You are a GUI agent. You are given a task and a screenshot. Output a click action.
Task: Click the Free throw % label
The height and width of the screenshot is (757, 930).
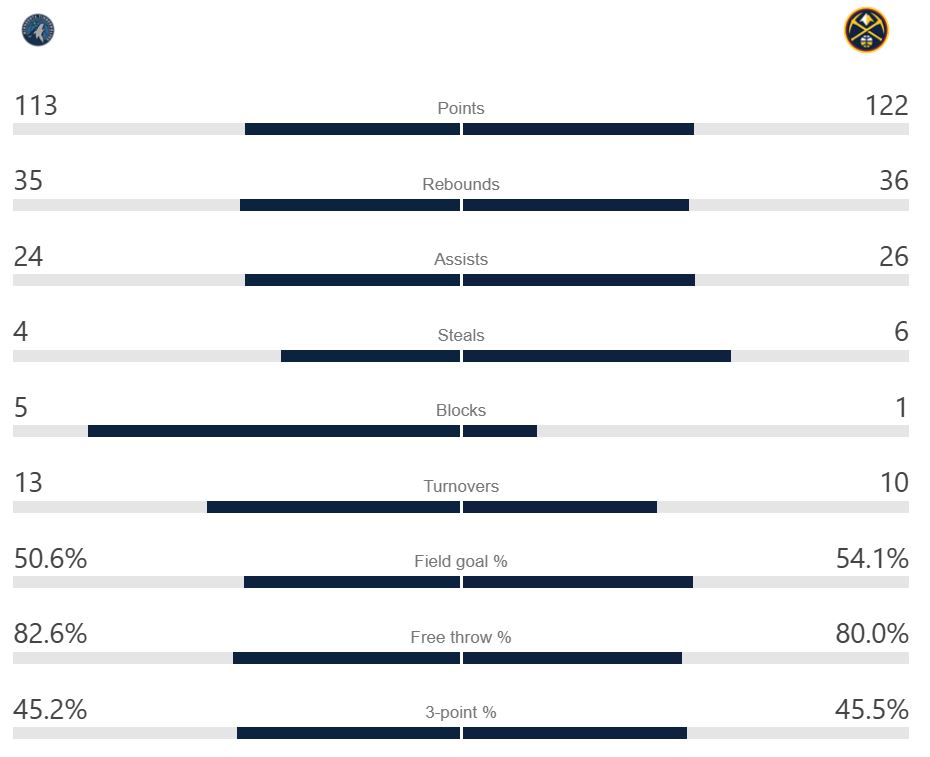pos(461,637)
